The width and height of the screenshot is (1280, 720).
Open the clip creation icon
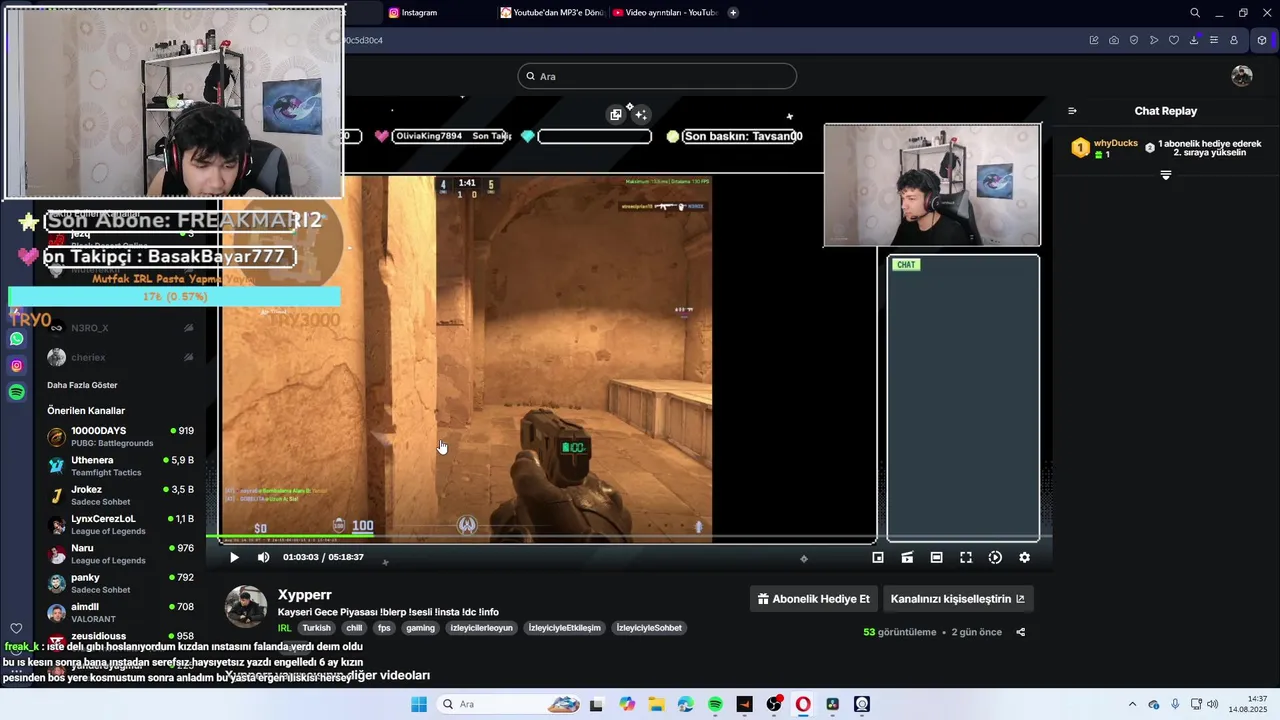click(907, 558)
